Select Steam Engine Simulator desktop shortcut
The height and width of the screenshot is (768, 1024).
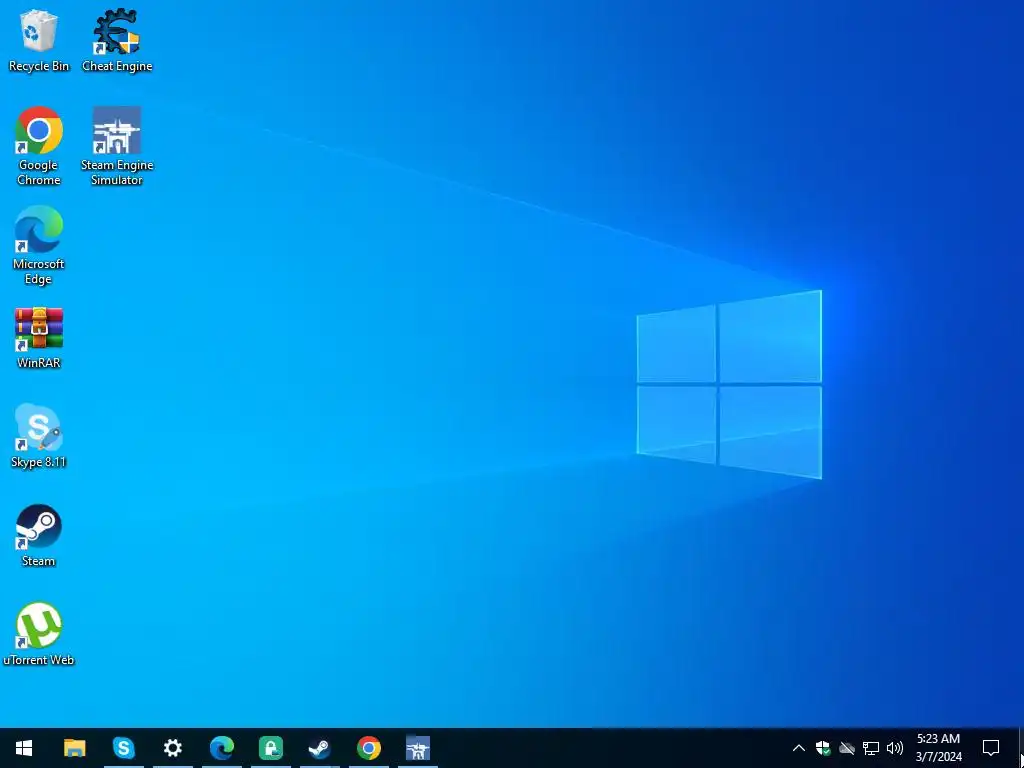[x=117, y=146]
